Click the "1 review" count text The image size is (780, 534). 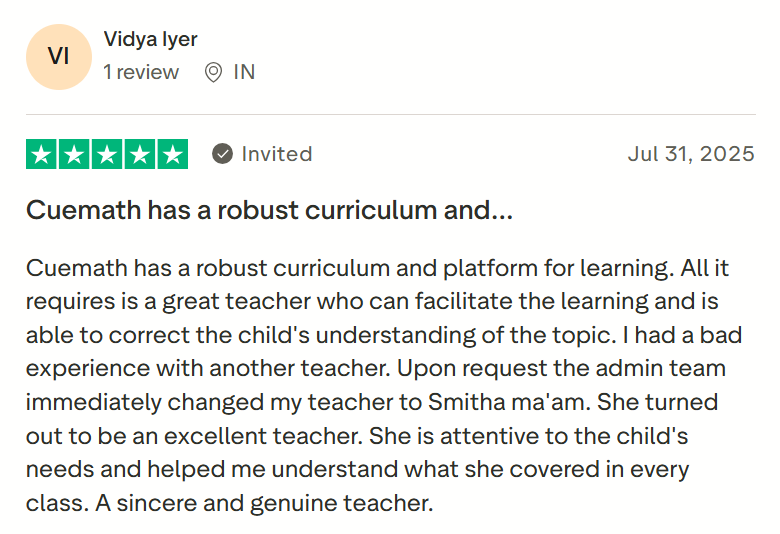[141, 72]
